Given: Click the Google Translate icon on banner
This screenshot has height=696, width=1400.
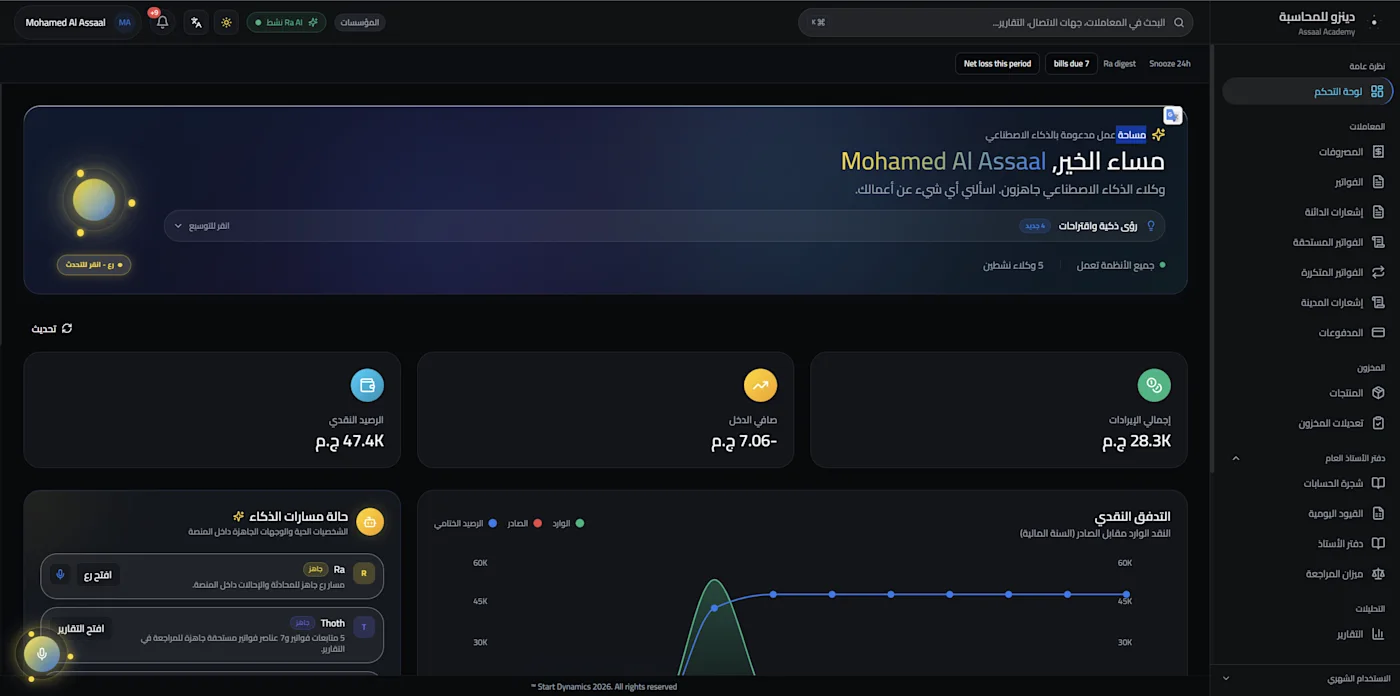Looking at the screenshot, I should point(1173,116).
